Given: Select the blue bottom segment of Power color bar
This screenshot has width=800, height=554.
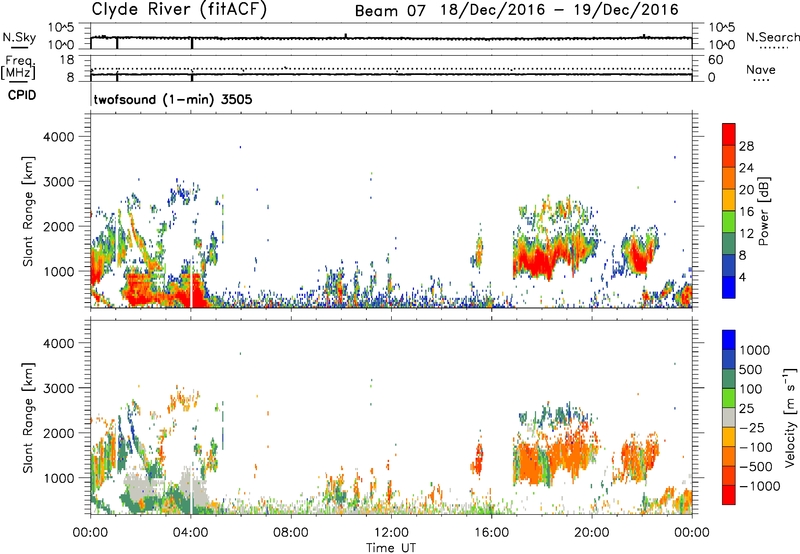Looking at the screenshot, I should coord(729,287).
